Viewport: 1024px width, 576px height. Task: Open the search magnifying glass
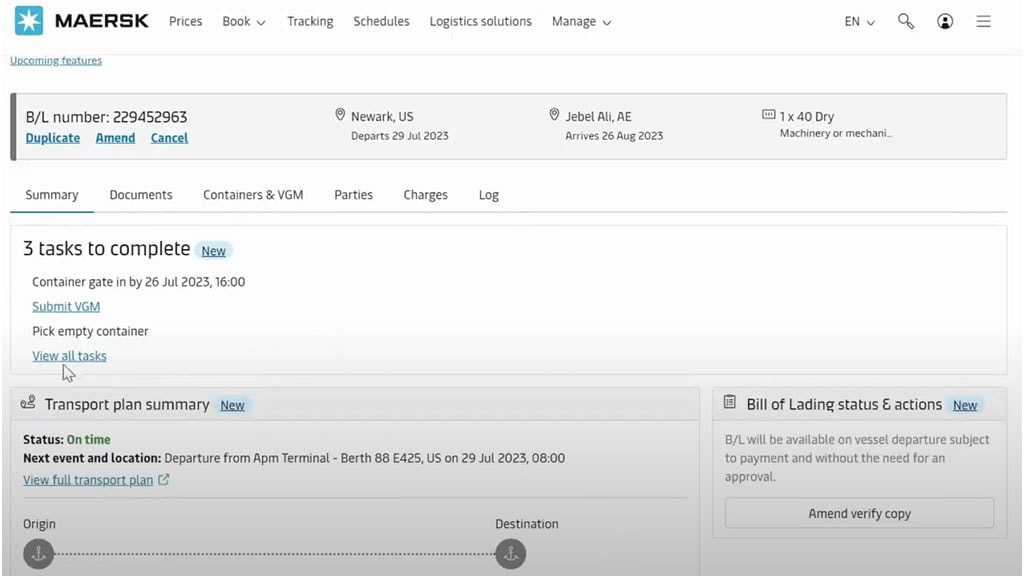(x=906, y=20)
